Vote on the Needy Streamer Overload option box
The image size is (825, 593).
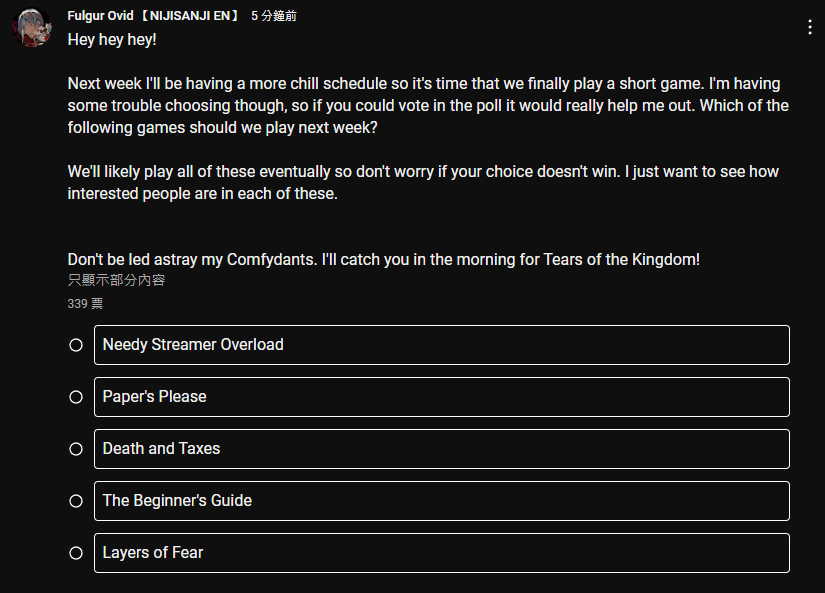442,345
